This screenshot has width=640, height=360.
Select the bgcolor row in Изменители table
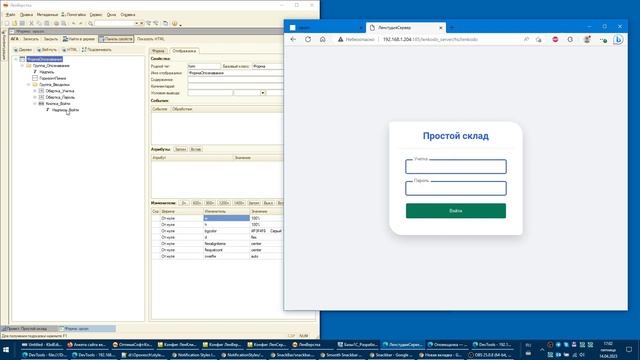coord(218,231)
